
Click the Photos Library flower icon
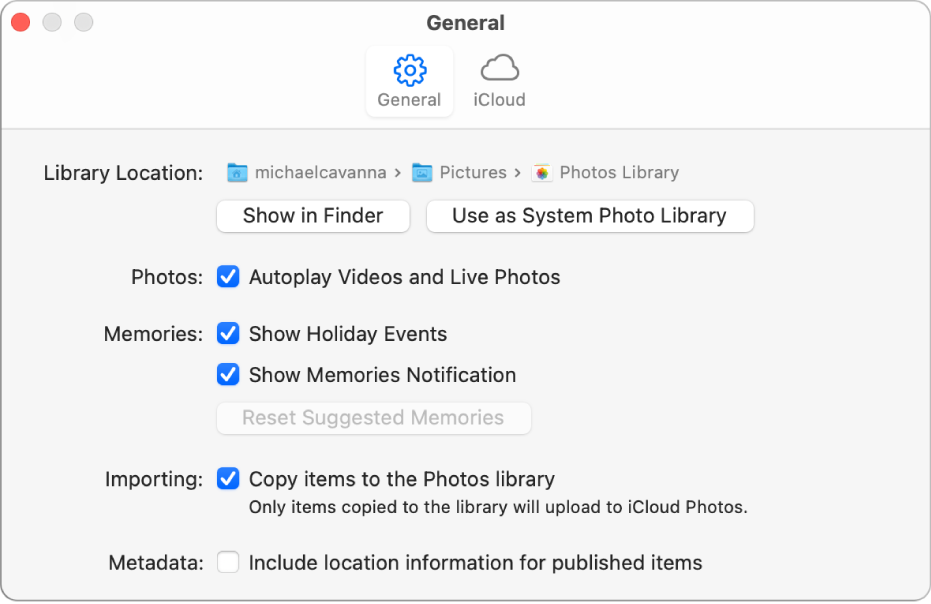(x=542, y=173)
